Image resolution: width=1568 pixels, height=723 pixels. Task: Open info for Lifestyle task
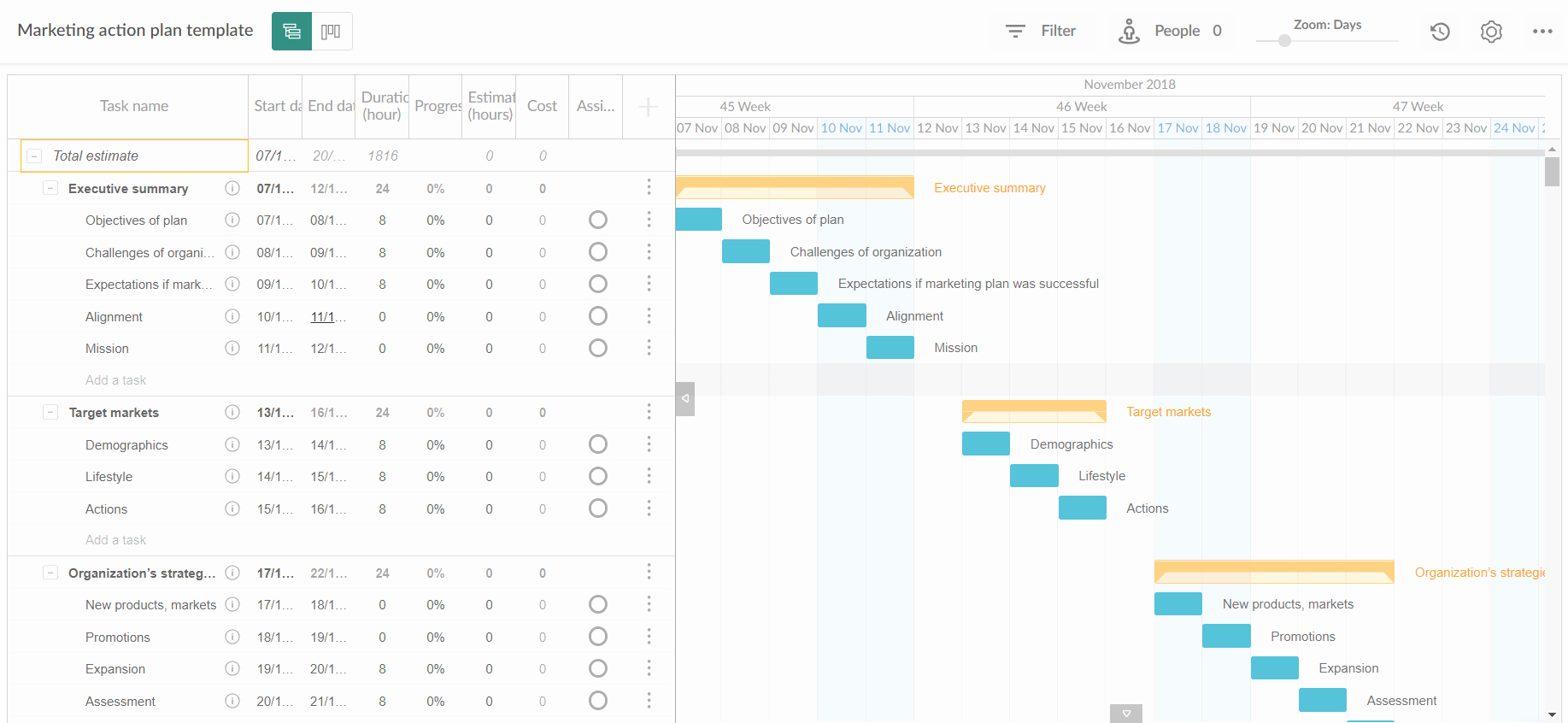click(x=232, y=476)
